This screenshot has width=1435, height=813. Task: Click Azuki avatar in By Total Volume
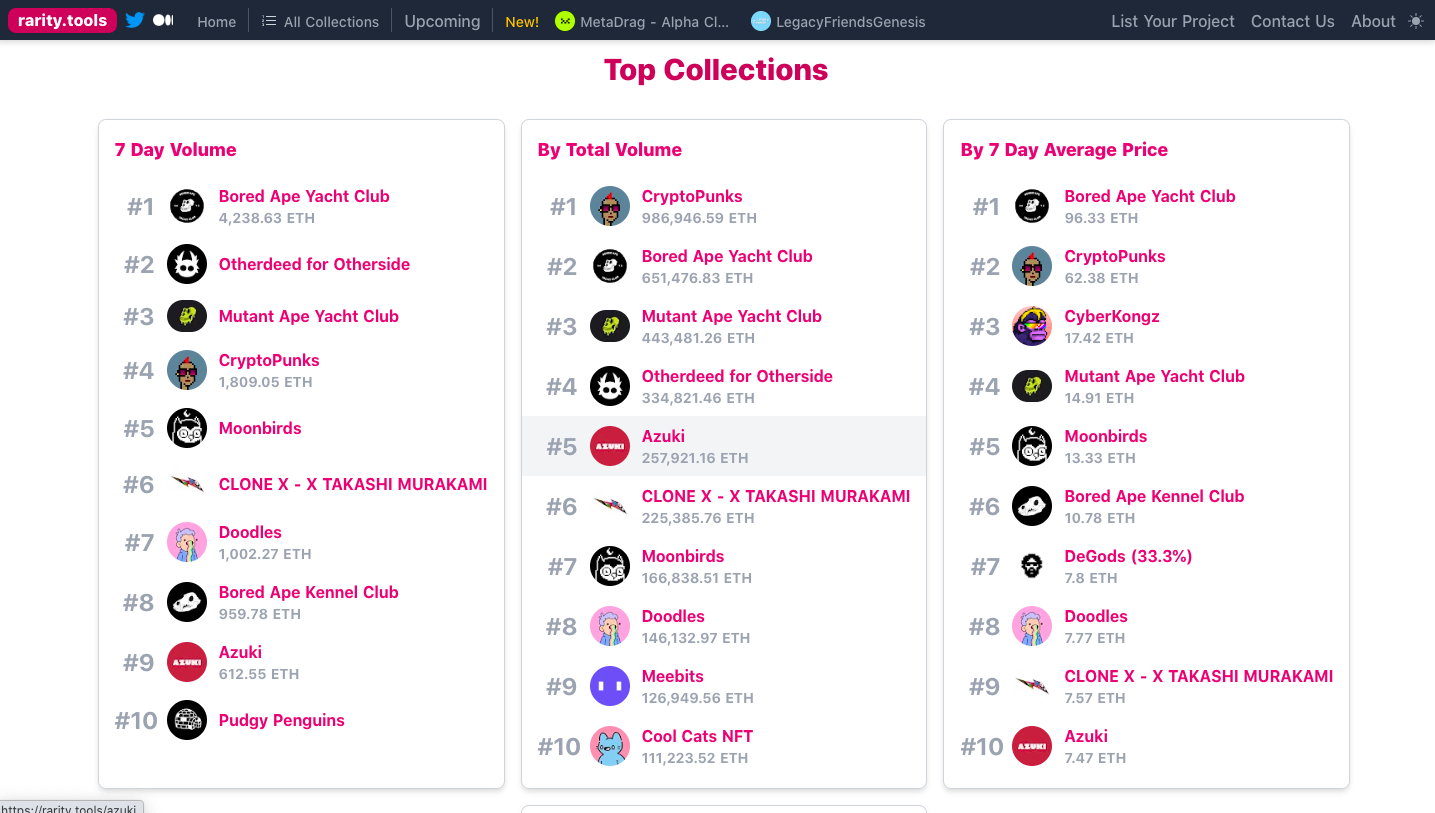coord(610,446)
